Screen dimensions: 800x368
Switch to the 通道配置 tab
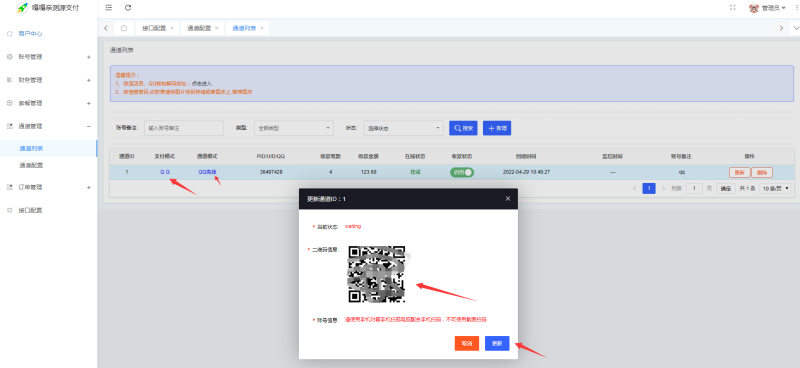pyautogui.click(x=199, y=28)
